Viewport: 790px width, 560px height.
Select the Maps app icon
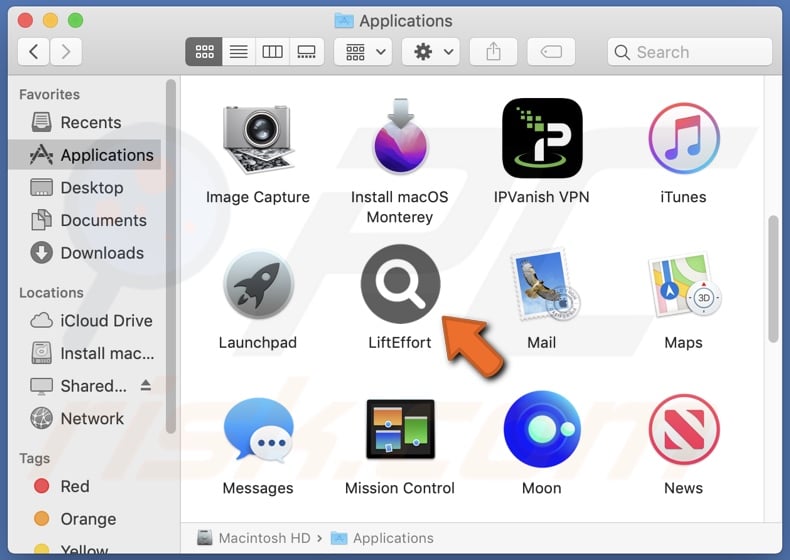(x=684, y=284)
